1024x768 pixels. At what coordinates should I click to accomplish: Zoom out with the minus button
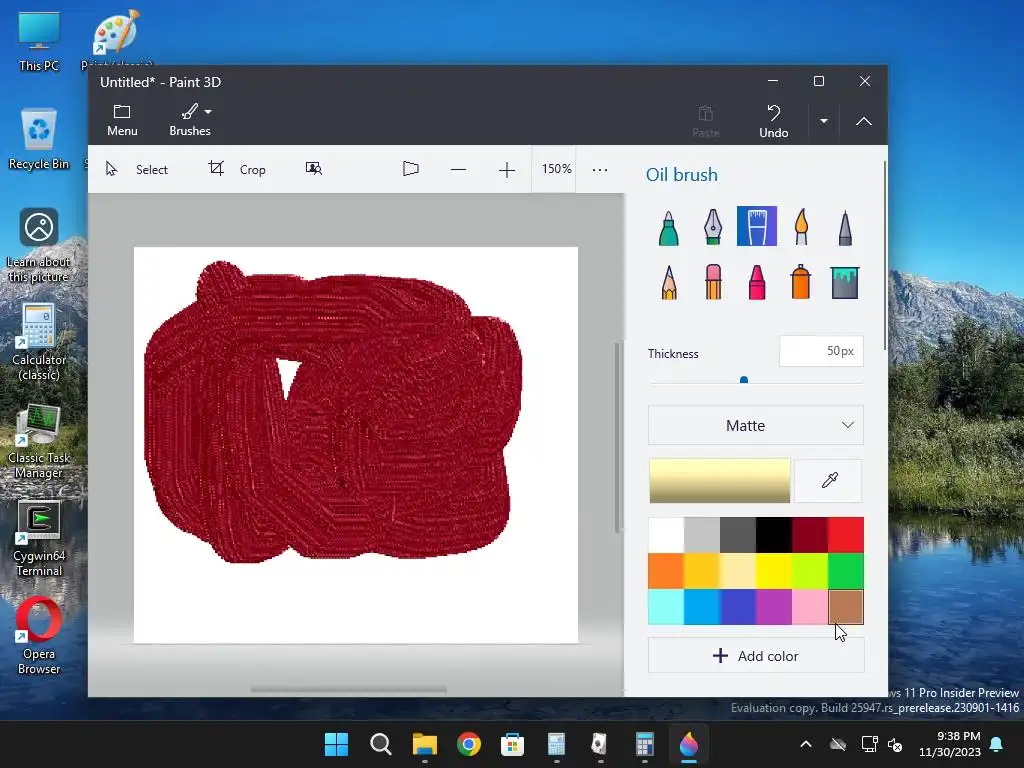pyautogui.click(x=458, y=170)
